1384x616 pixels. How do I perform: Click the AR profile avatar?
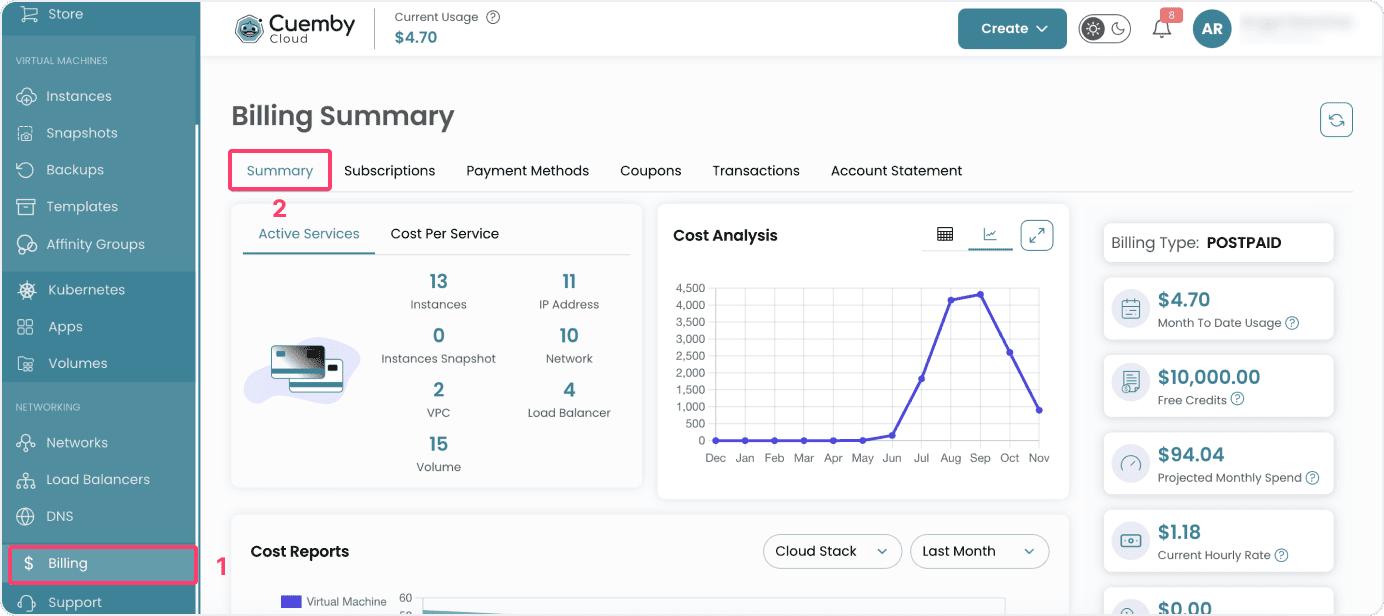pos(1212,29)
